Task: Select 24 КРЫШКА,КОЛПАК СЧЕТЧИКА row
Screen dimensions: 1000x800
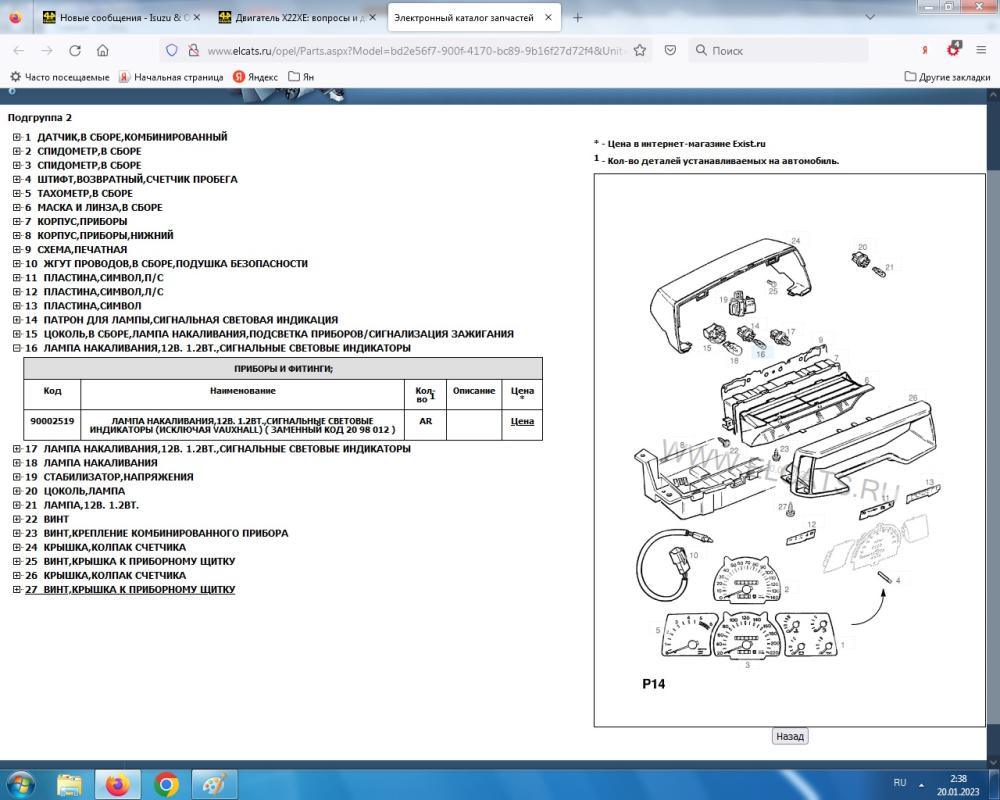Action: [105, 547]
